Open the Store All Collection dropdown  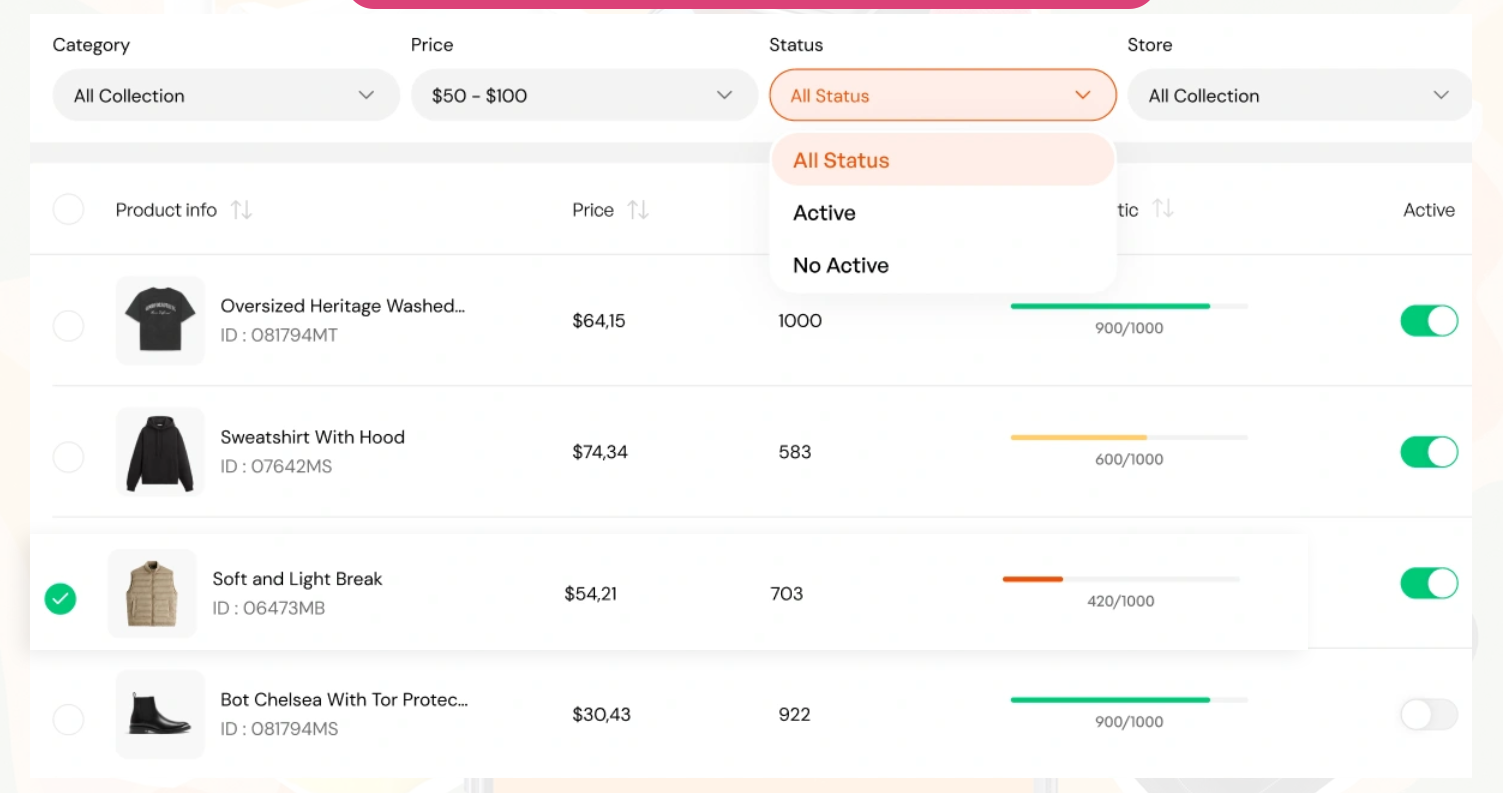(x=1299, y=95)
